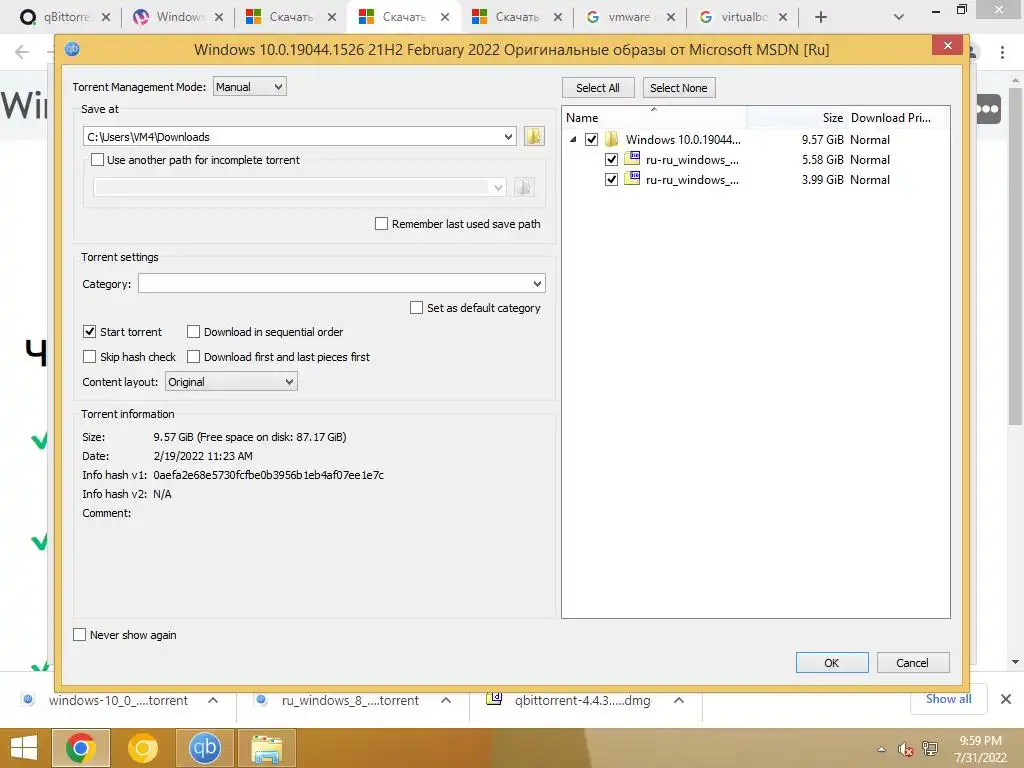Screen dimensions: 1024x768
Task: Open the Windows Start button
Action: pyautogui.click(x=24, y=748)
